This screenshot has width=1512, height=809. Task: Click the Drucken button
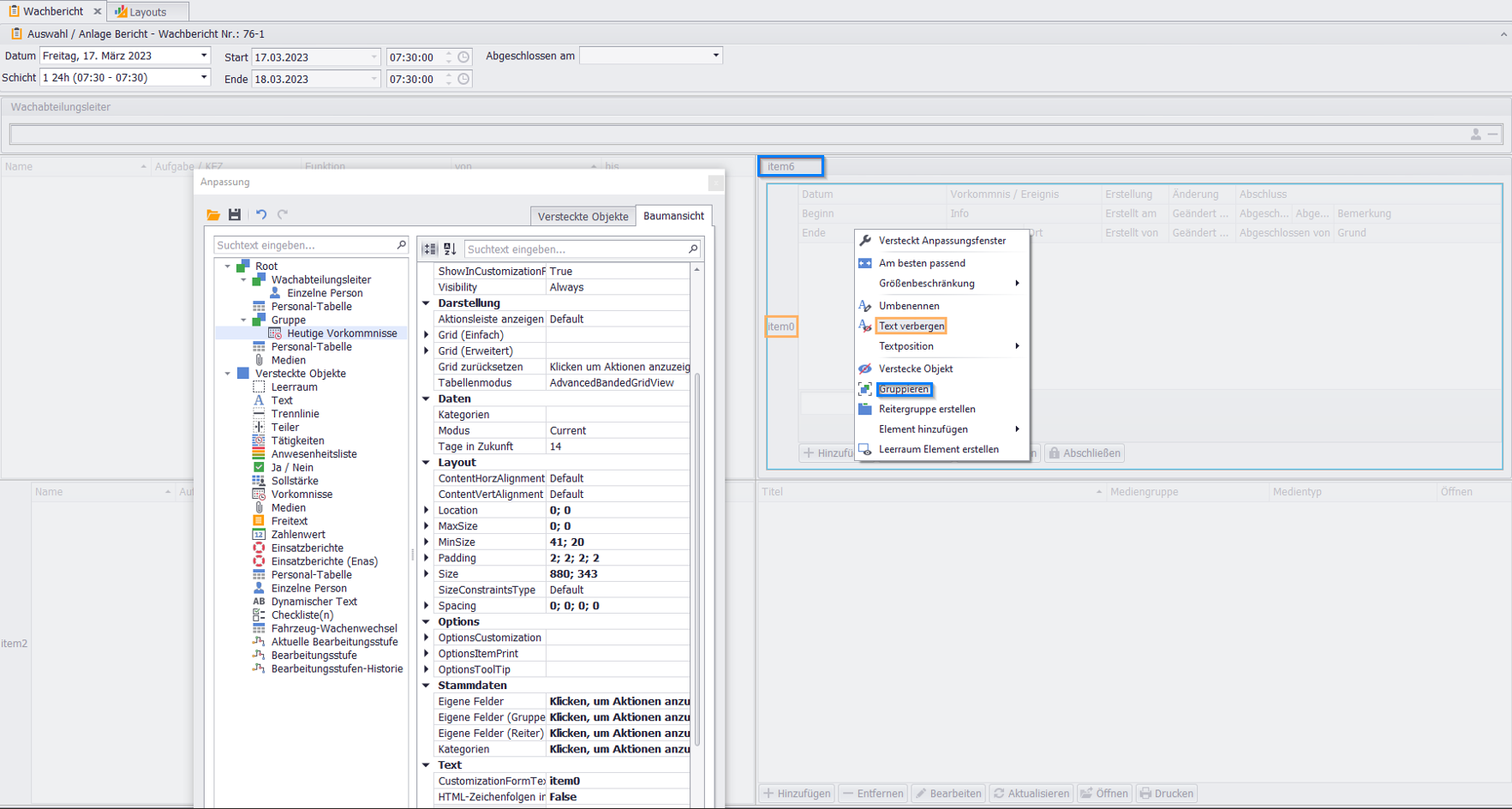pyautogui.click(x=1165, y=794)
